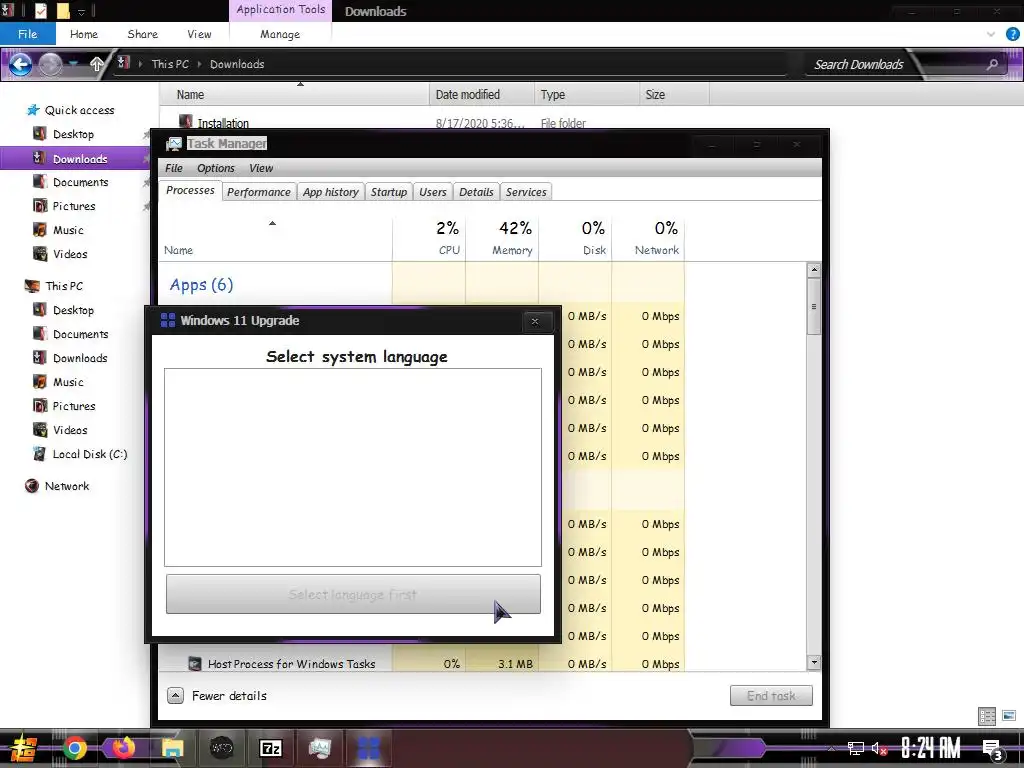
Task: Select the This PC tree item
Action: pyautogui.click(x=64, y=286)
